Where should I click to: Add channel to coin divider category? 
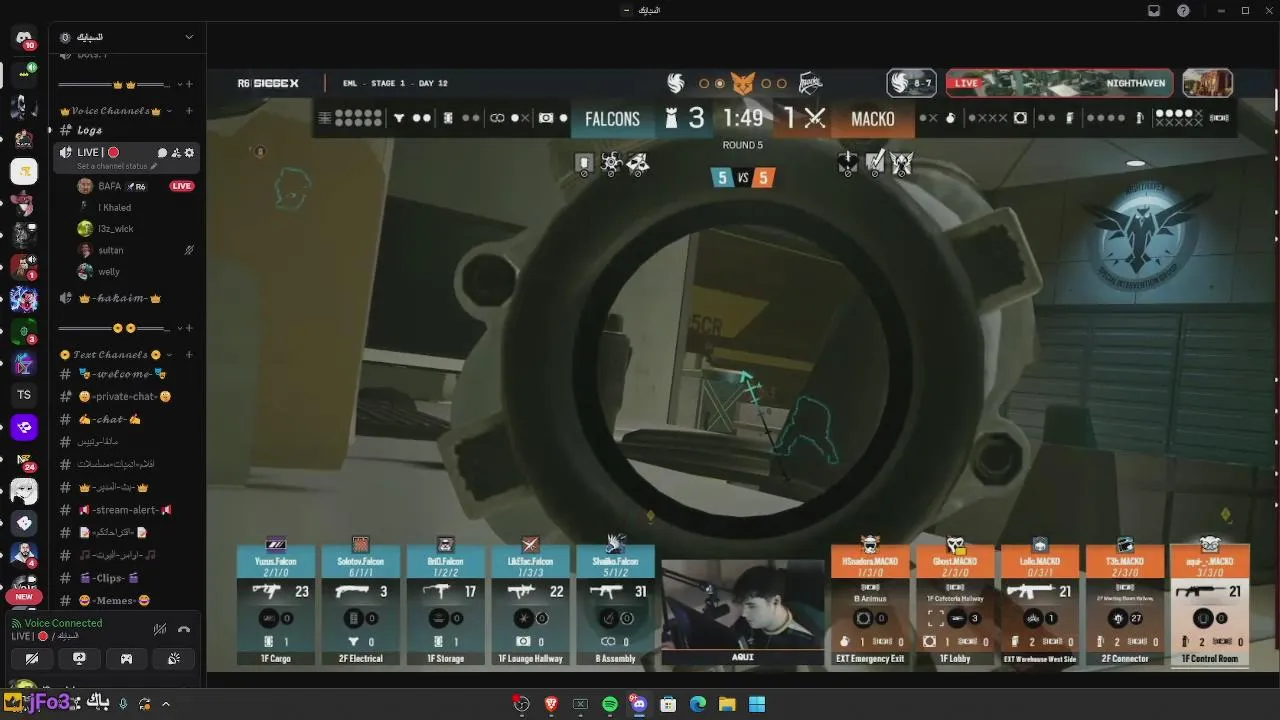[x=189, y=328]
